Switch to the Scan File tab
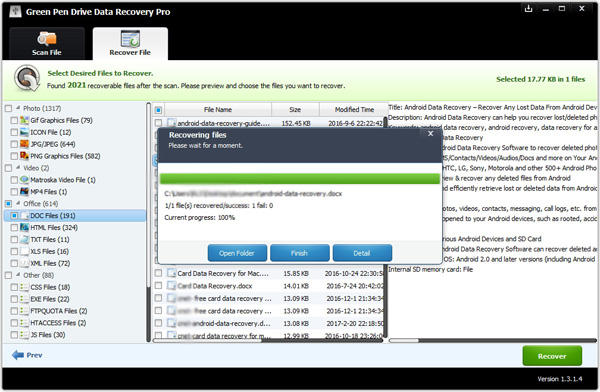 click(47, 44)
